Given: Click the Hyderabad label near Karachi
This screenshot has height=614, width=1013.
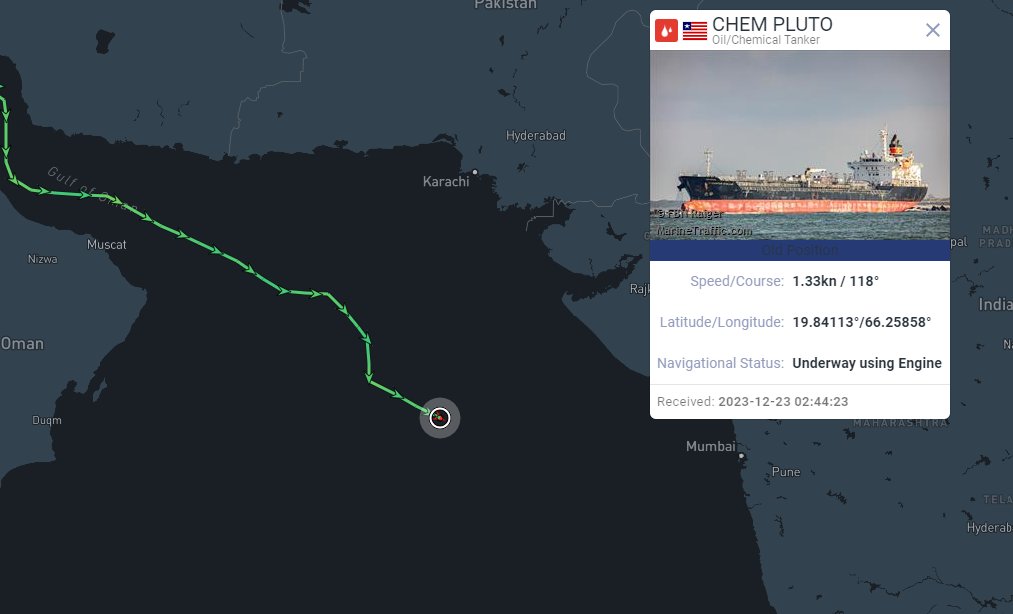Looking at the screenshot, I should click(535, 135).
